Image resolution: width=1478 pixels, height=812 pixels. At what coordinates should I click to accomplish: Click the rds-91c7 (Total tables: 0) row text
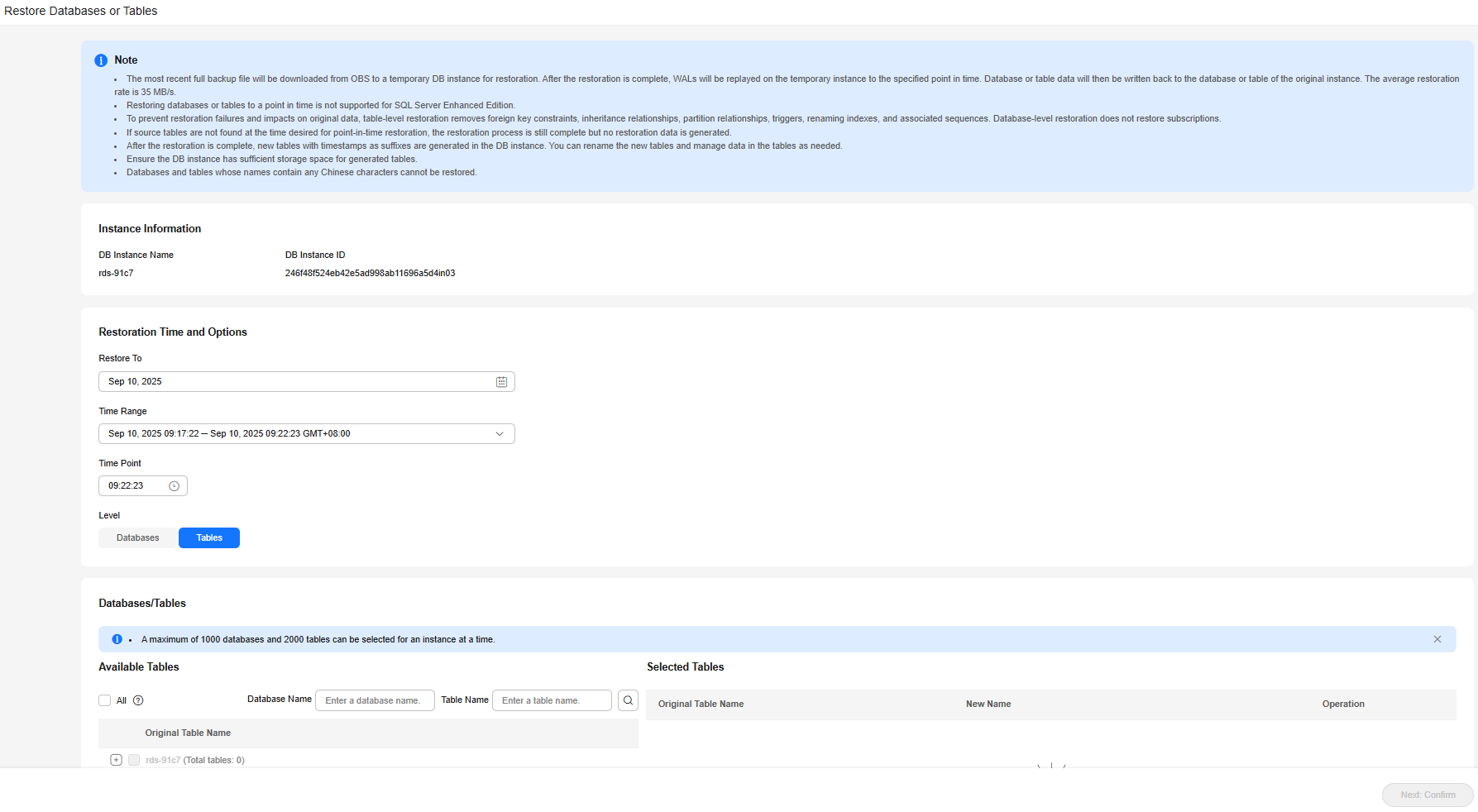tap(195, 761)
